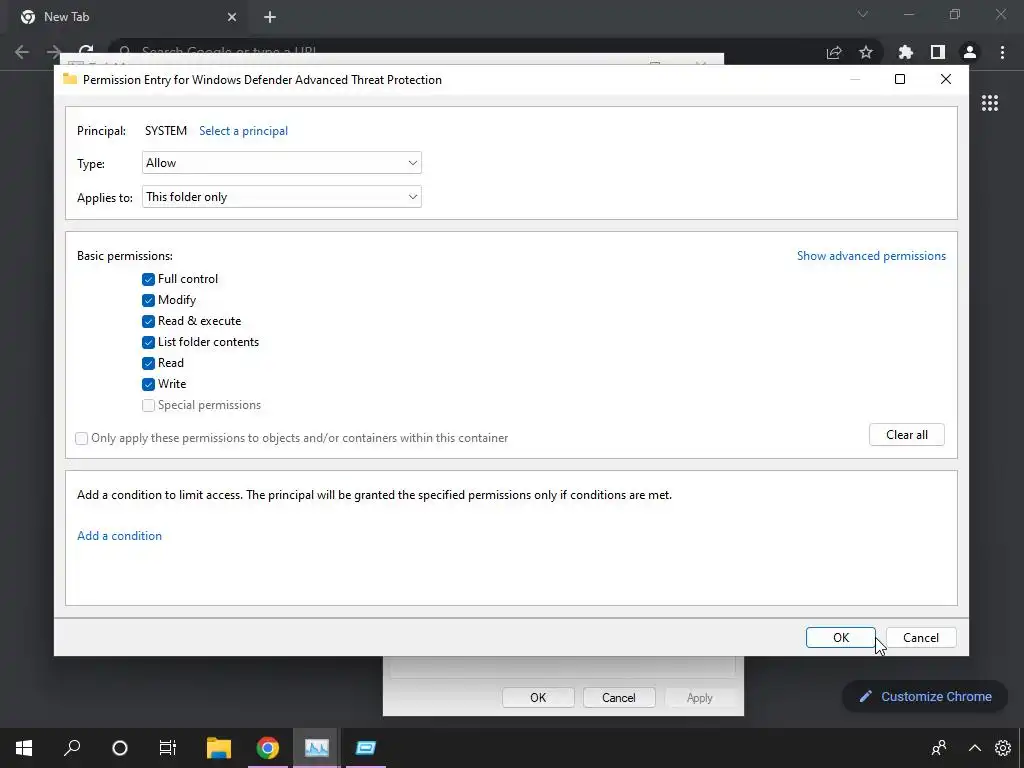Expand hidden system tray icons chevron
The width and height of the screenshot is (1024, 768).
[974, 748]
